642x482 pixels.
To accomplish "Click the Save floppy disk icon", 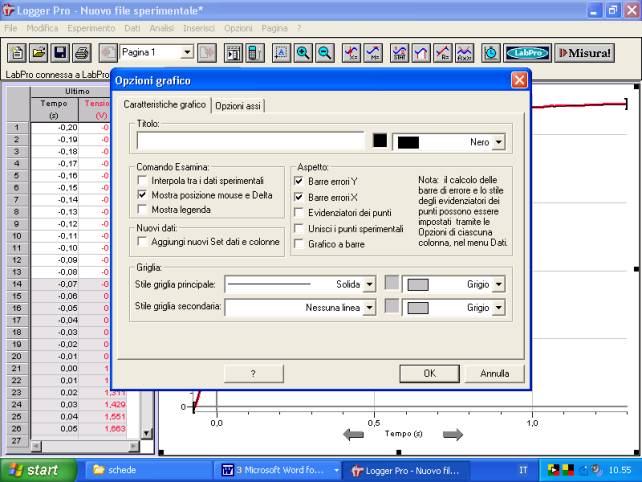I will coord(59,53).
